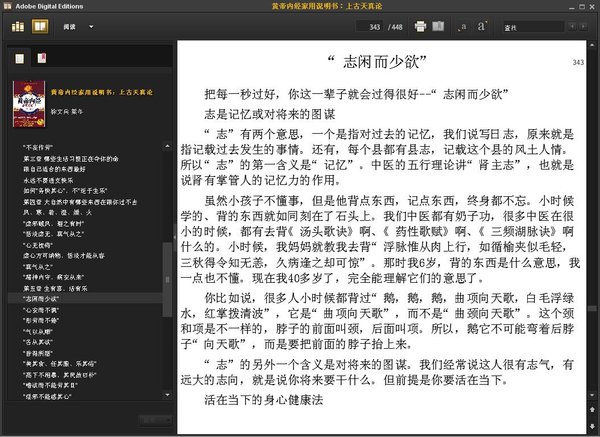Go to next page with bottom down-arrow button
Viewport: 600px width, 437px height.
coord(592,426)
